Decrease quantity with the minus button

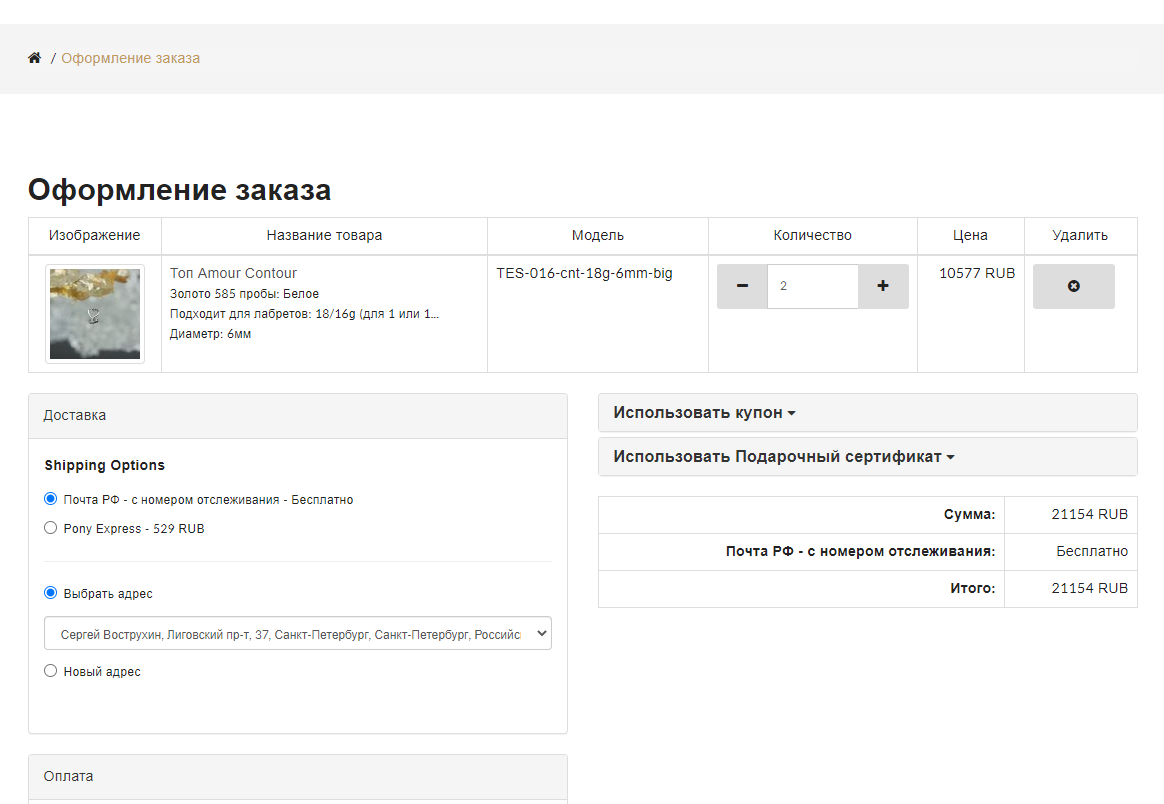click(742, 286)
